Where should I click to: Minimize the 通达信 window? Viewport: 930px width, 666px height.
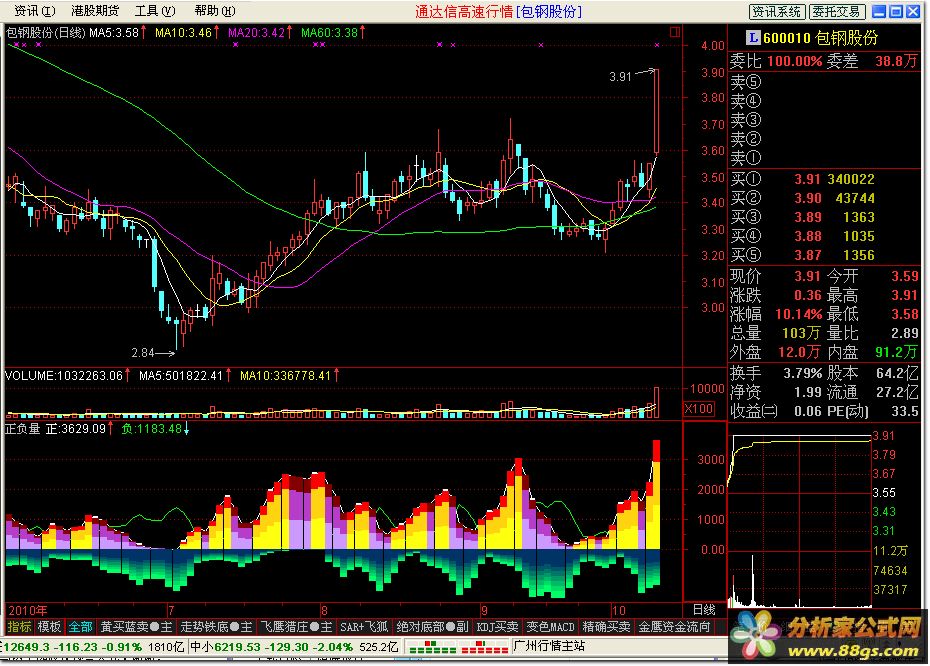(879, 11)
